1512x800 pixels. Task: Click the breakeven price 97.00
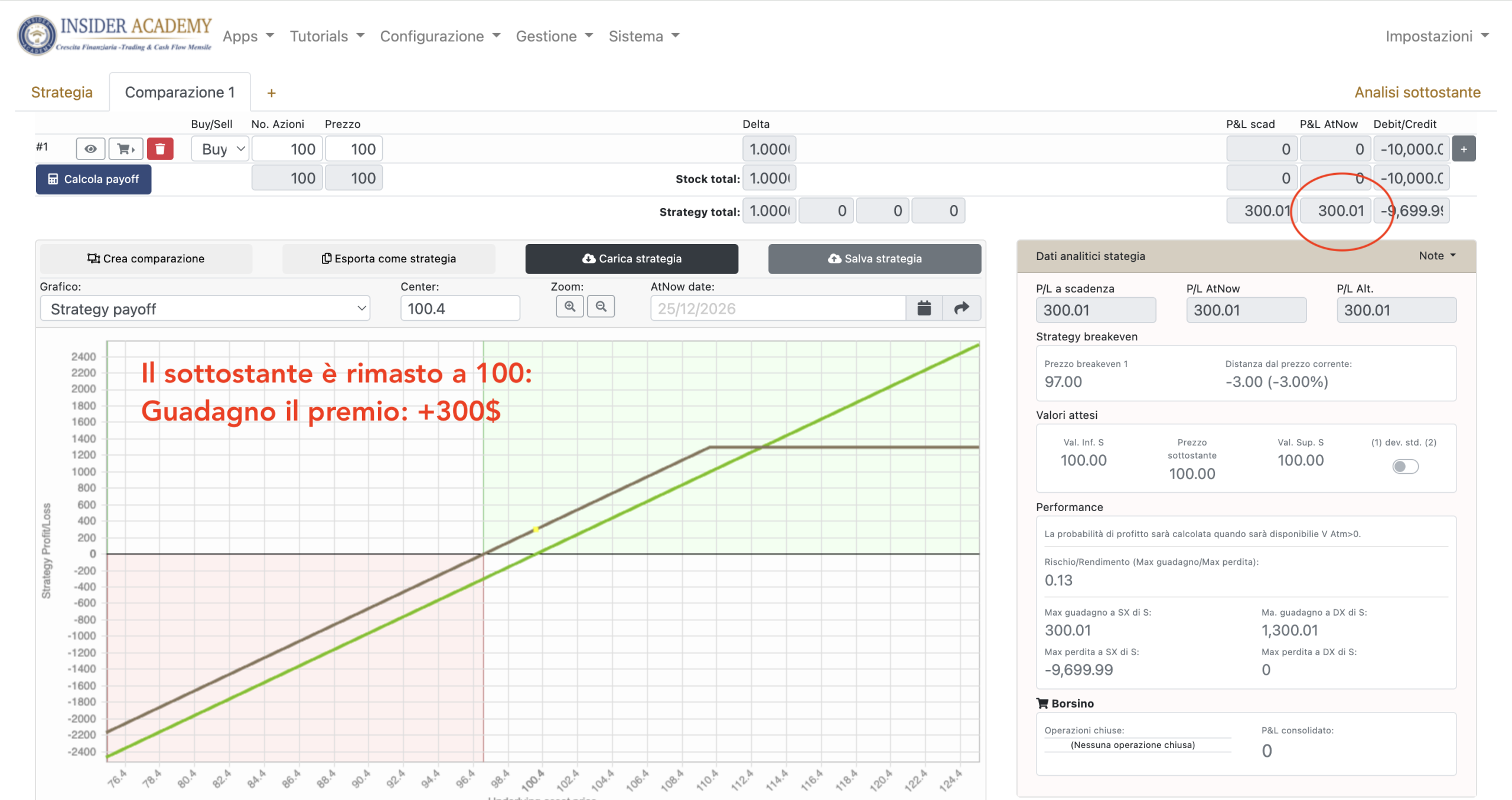(x=1063, y=382)
